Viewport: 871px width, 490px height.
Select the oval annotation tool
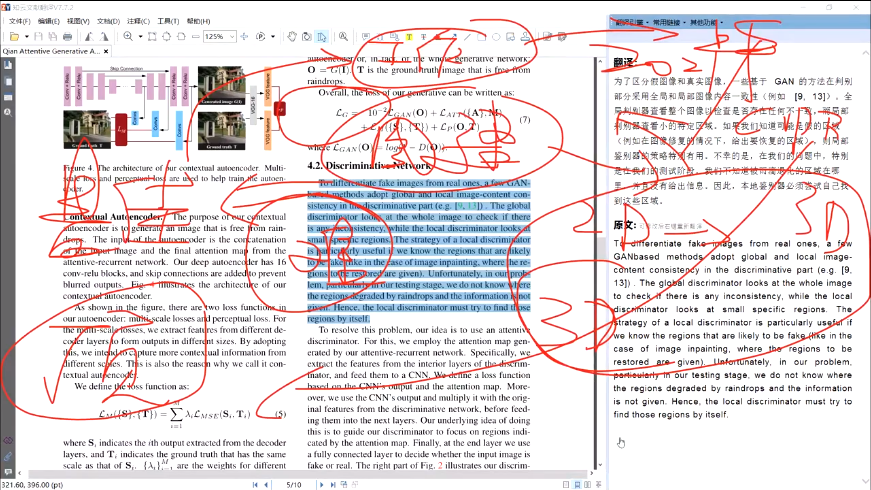496,37
